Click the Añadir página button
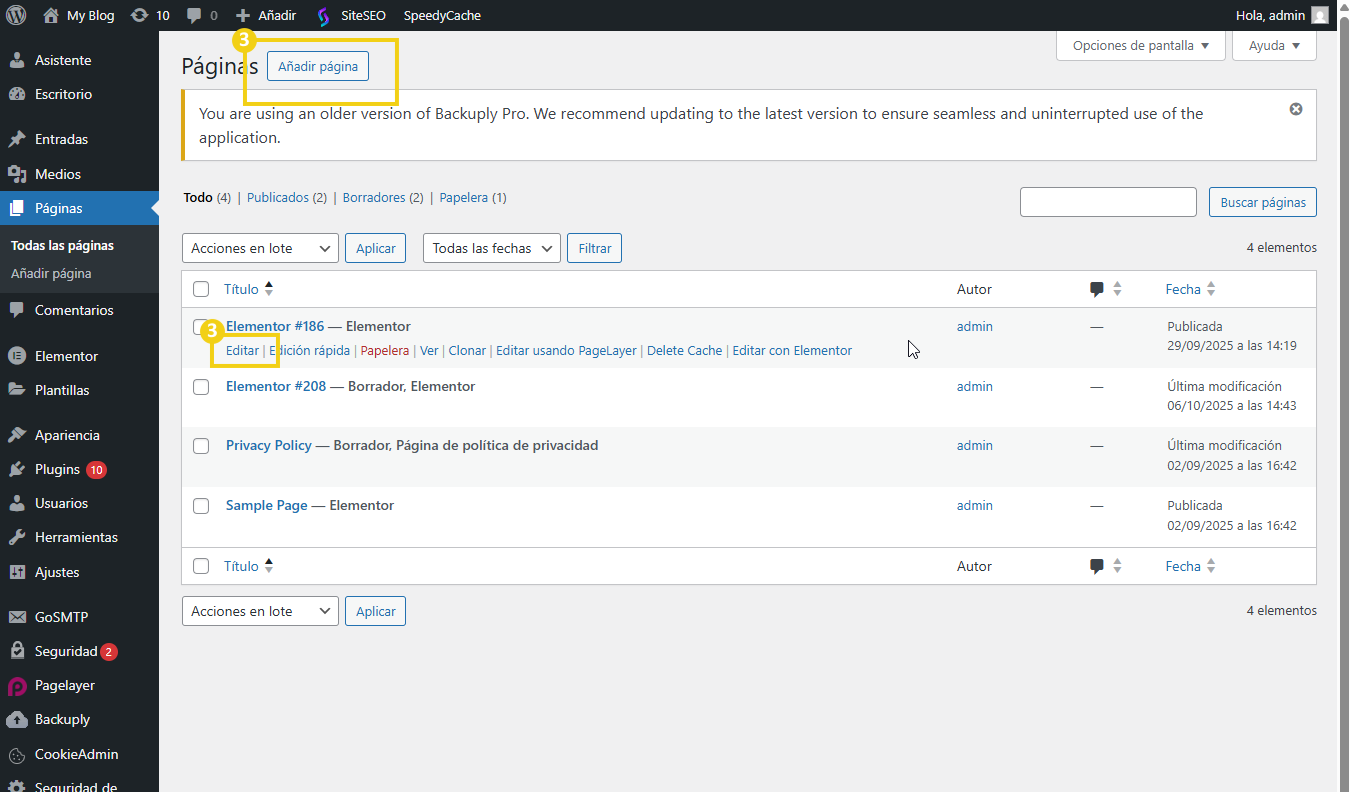 [x=318, y=66]
